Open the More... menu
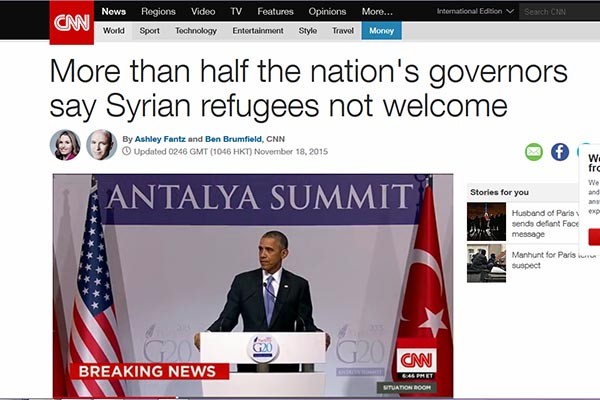This screenshot has height=400, width=600. [377, 11]
